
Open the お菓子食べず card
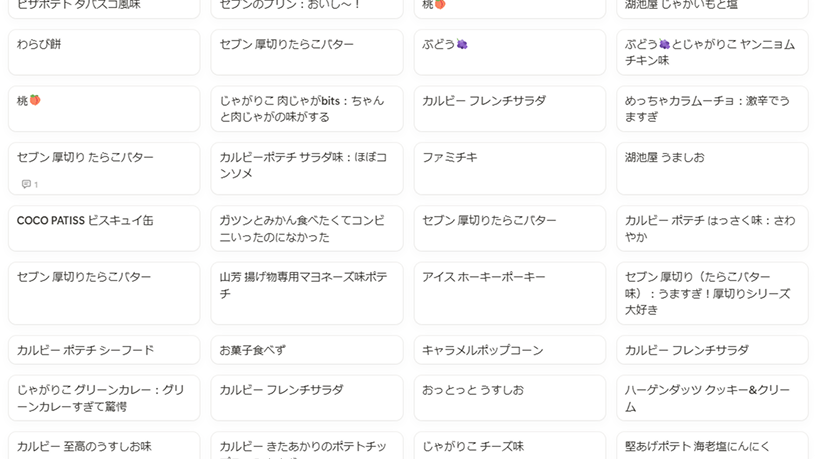[306, 350]
